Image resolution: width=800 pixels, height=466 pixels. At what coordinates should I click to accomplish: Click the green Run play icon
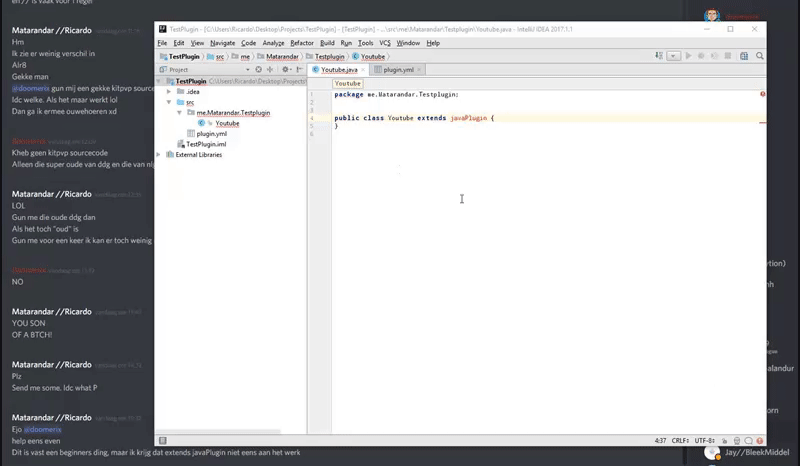[688, 56]
